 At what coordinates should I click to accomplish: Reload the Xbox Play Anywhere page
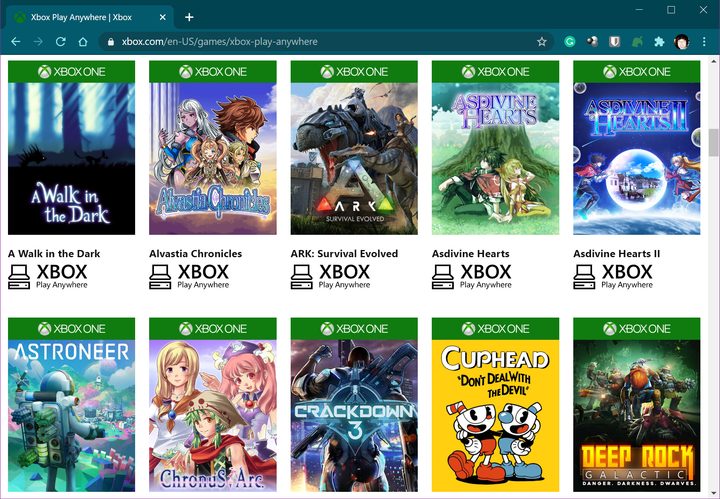(x=61, y=42)
